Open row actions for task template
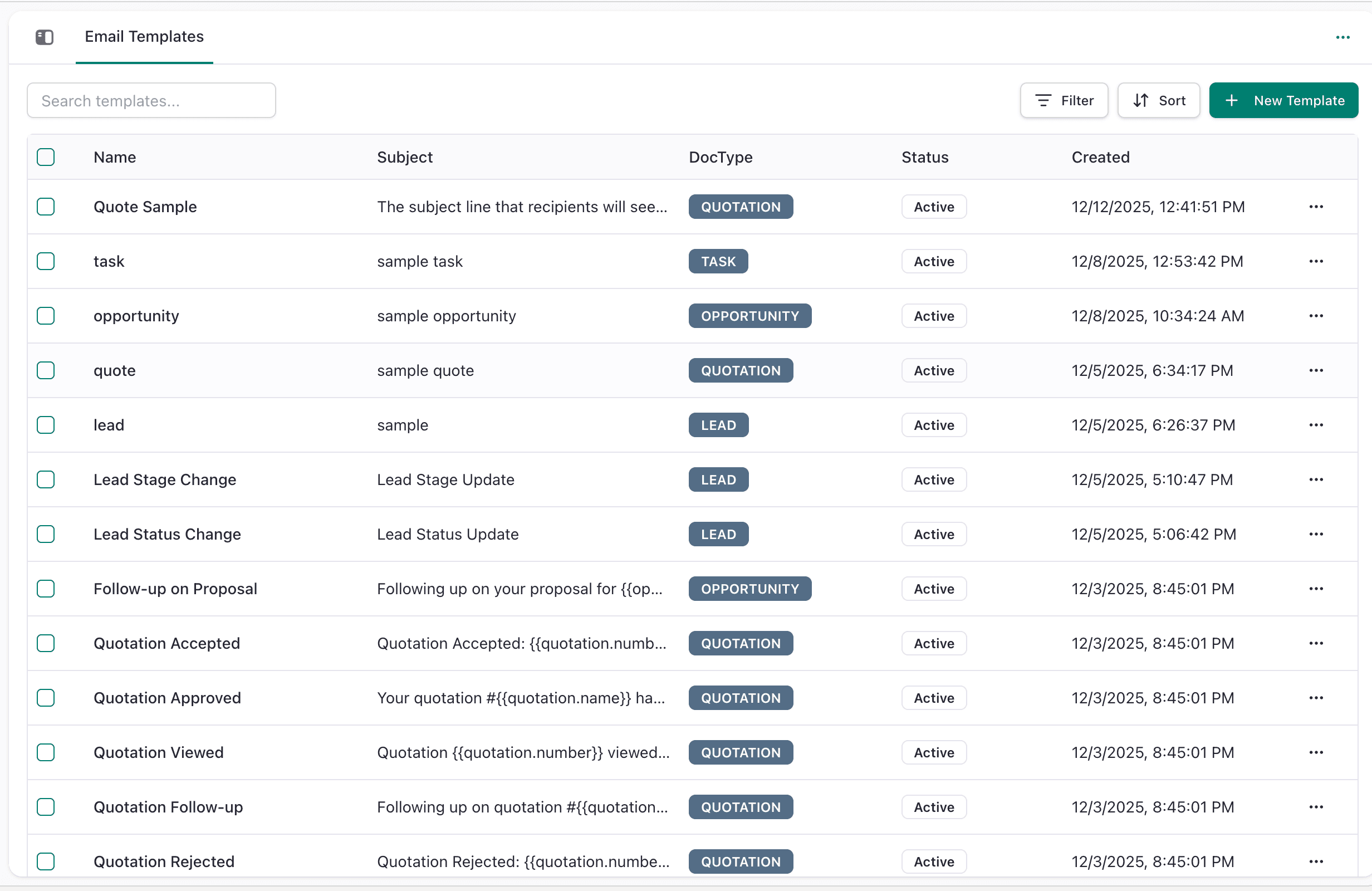The height and width of the screenshot is (891, 1372). tap(1316, 261)
